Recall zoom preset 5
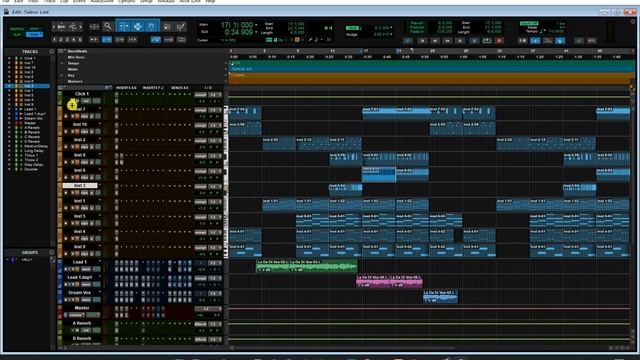The height and width of the screenshot is (360, 640). 80,40
